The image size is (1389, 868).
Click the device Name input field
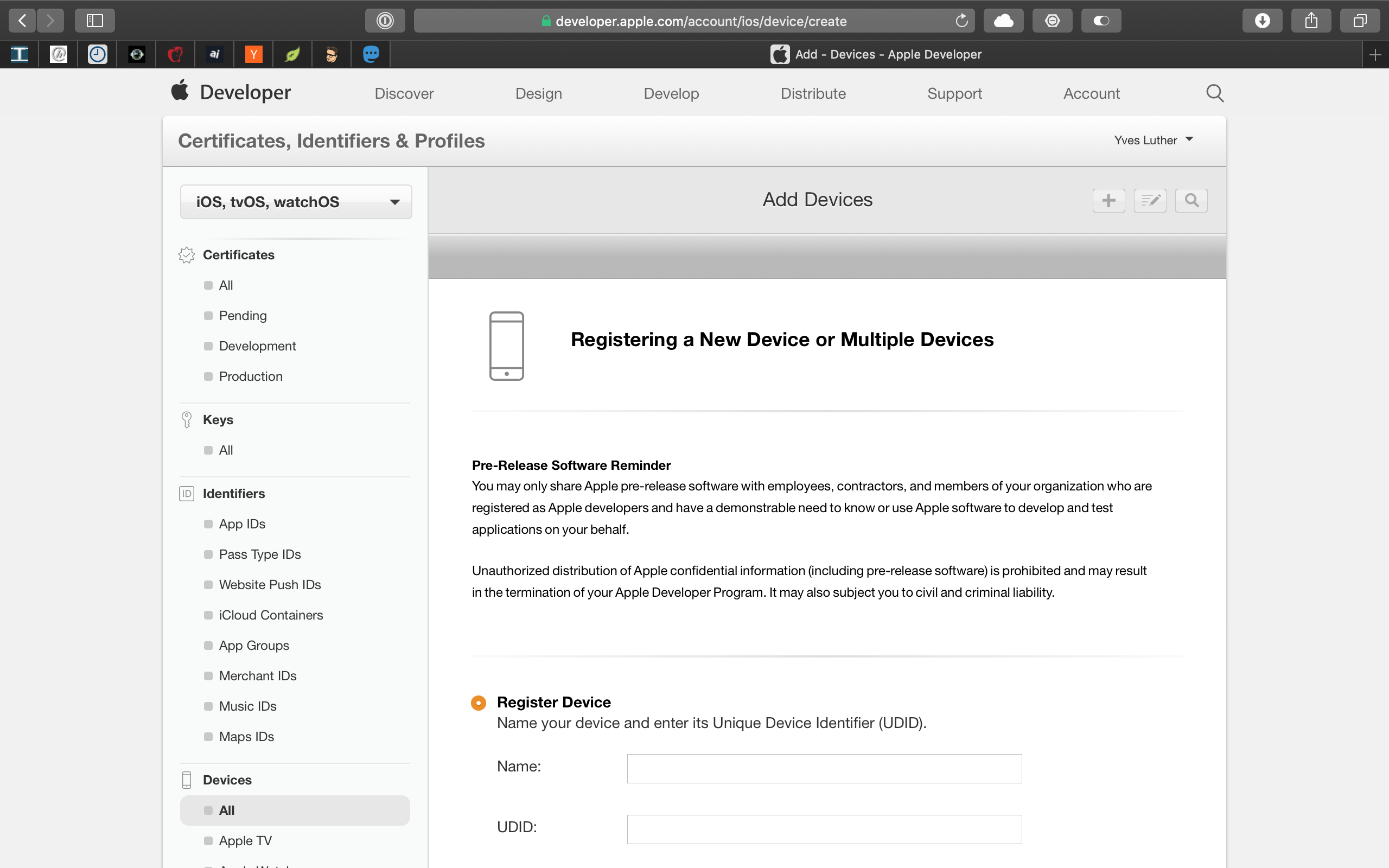click(824, 769)
